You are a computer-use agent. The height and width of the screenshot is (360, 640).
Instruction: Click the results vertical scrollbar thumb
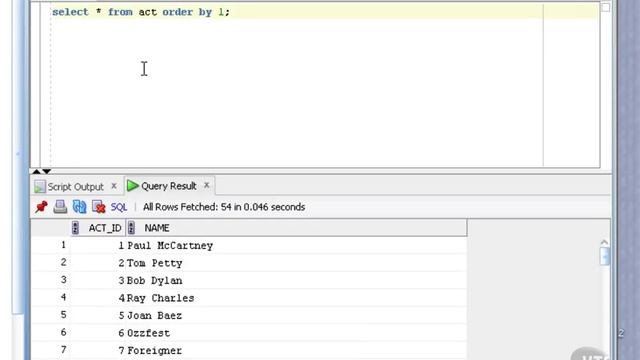coord(604,257)
